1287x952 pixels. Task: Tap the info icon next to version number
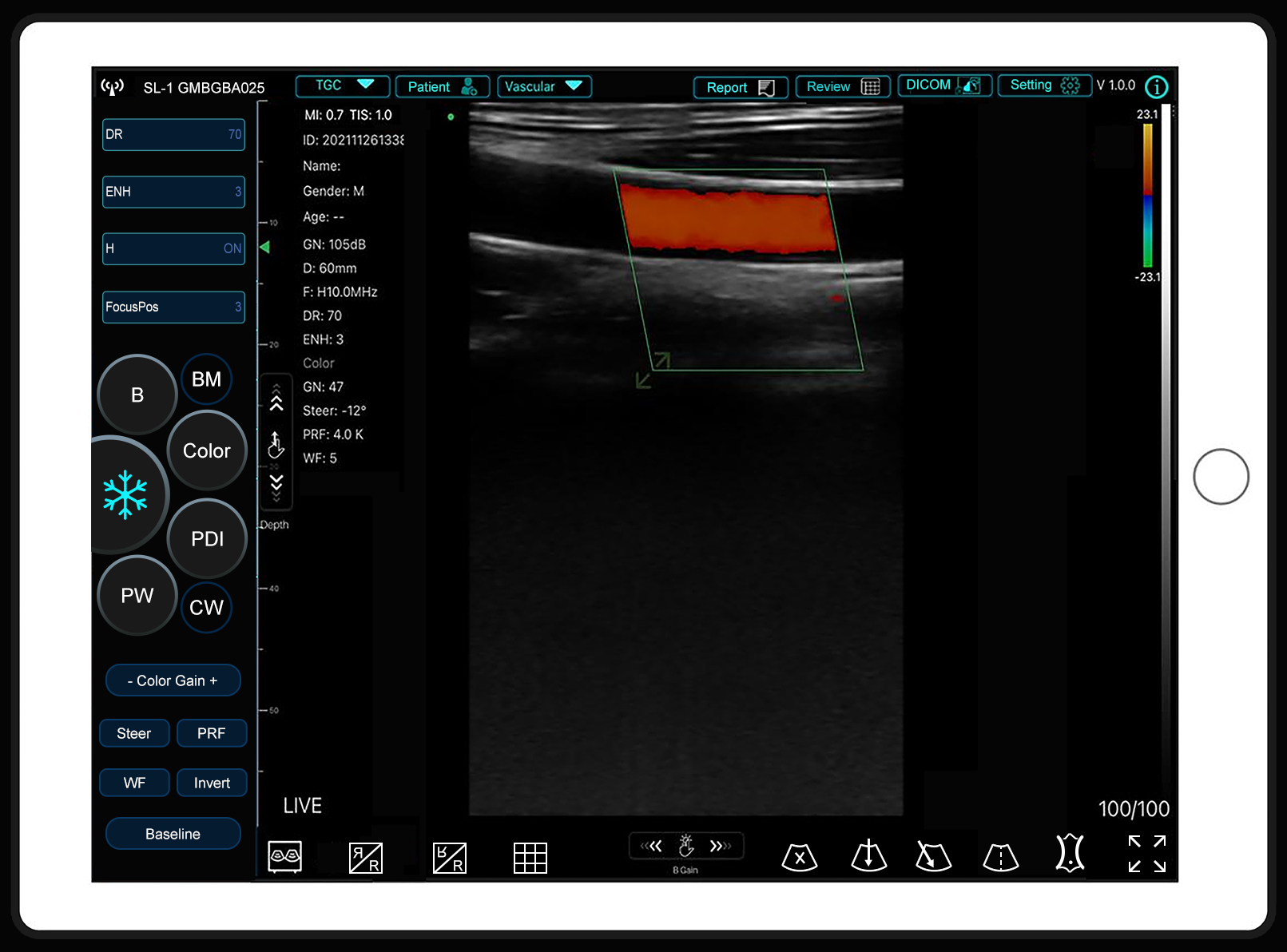click(1156, 87)
